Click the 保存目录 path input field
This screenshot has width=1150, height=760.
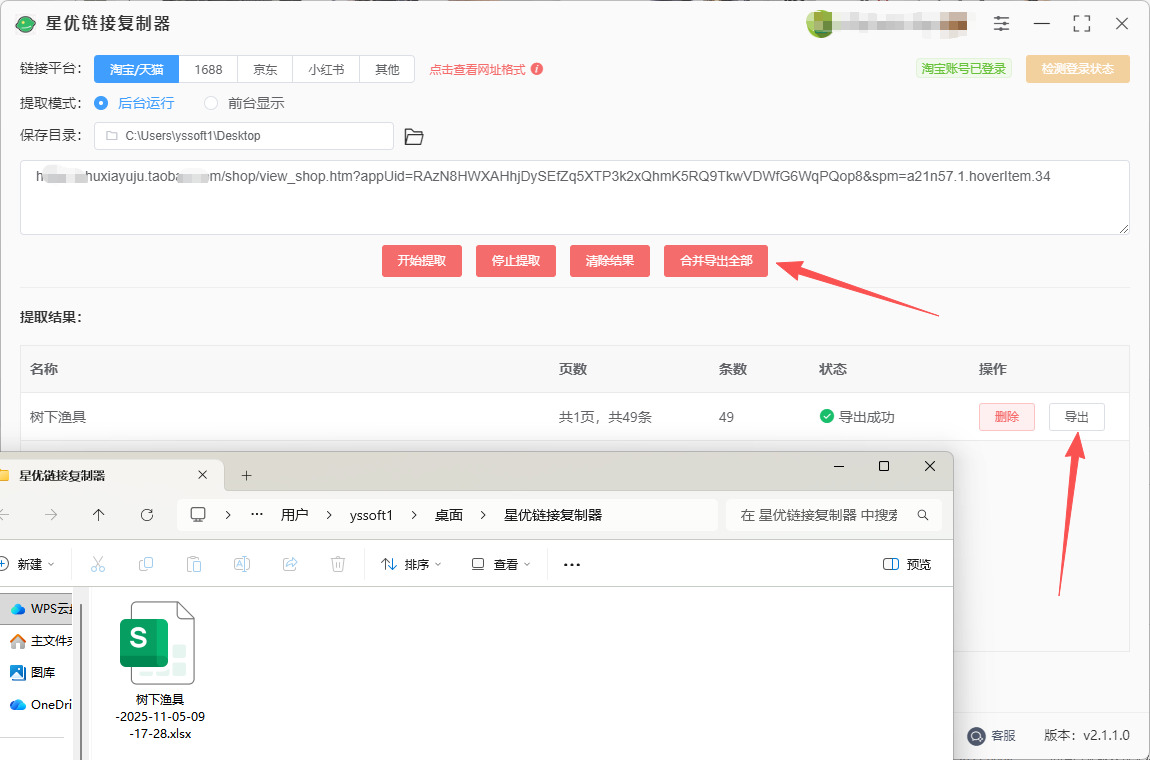pyautogui.click(x=244, y=136)
